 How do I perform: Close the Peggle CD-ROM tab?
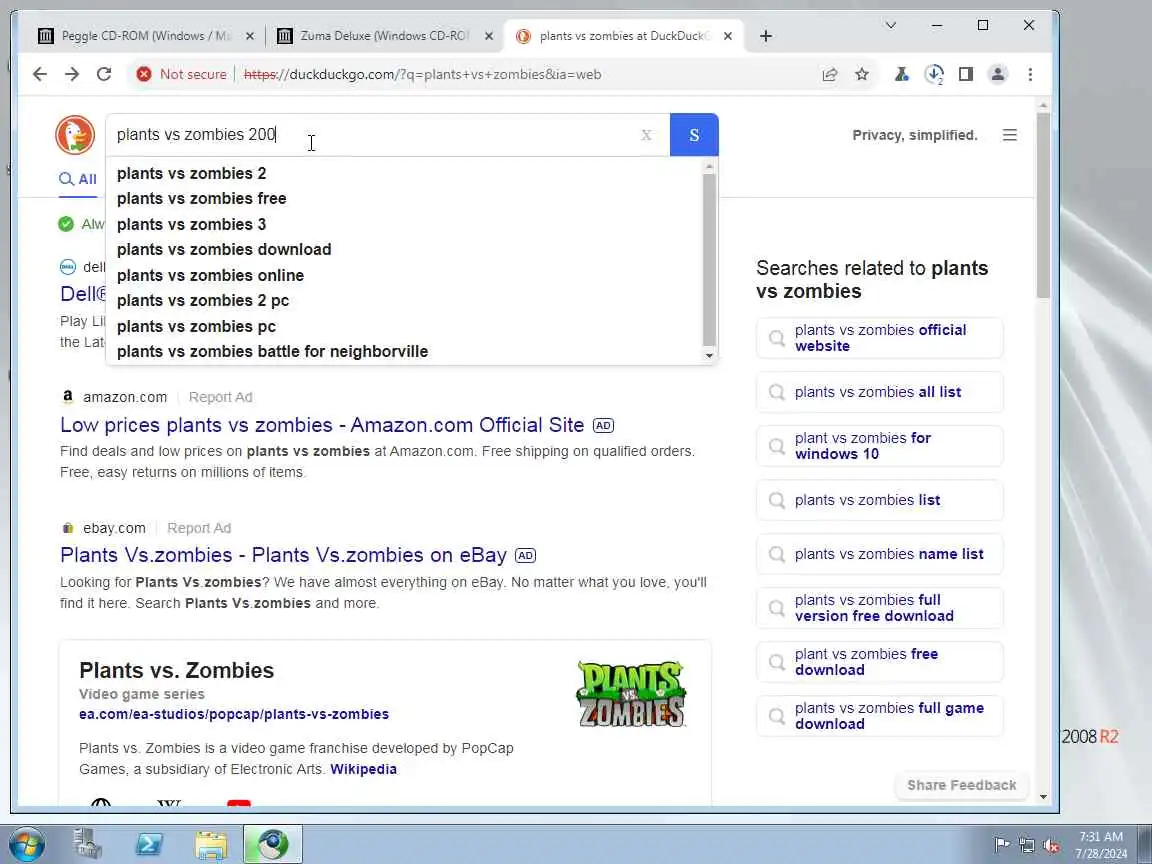[x=250, y=36]
